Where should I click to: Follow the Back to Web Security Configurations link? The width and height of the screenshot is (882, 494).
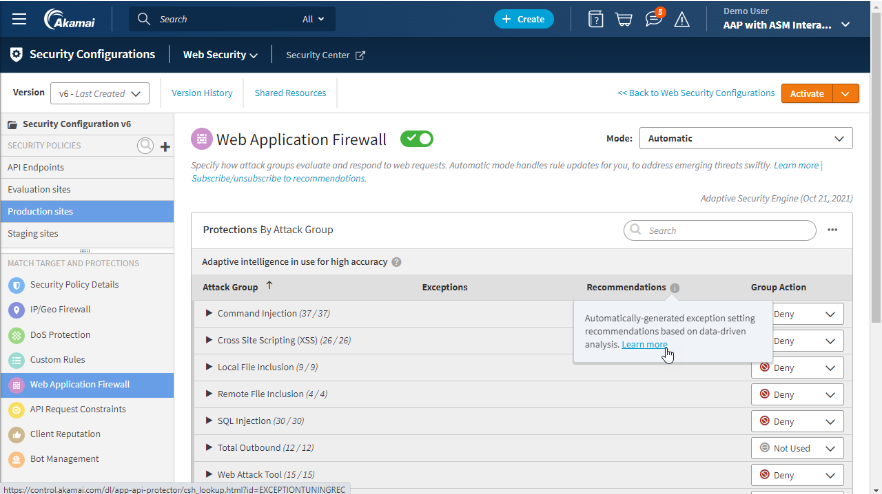point(695,93)
